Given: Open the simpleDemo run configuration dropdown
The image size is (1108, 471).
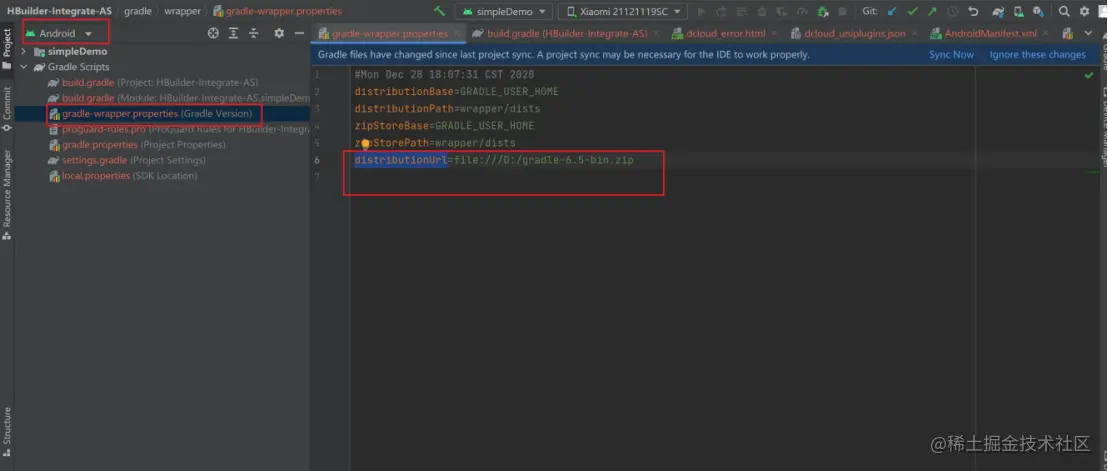Looking at the screenshot, I should pyautogui.click(x=504, y=11).
